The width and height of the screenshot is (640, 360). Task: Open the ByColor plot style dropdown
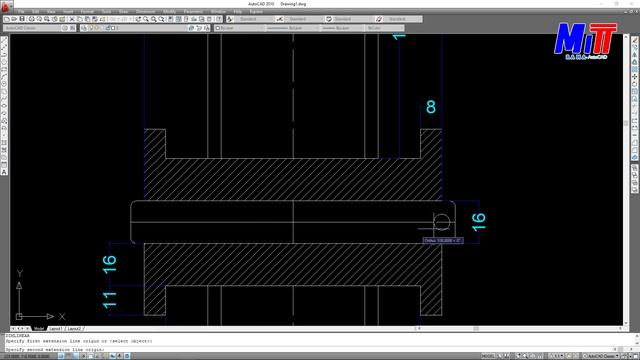tap(384, 28)
